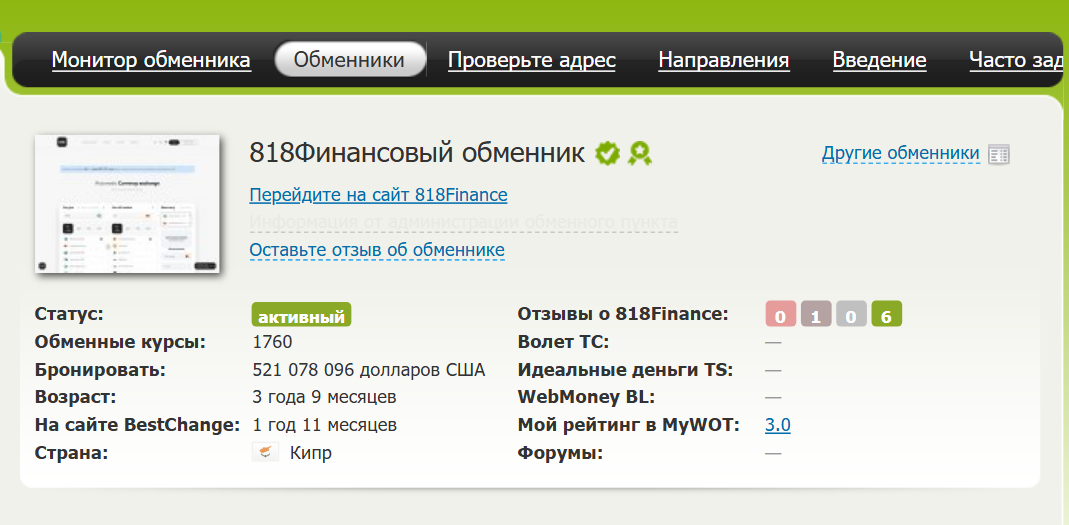Click the Отзывы о 818Finance label

pos(623,314)
